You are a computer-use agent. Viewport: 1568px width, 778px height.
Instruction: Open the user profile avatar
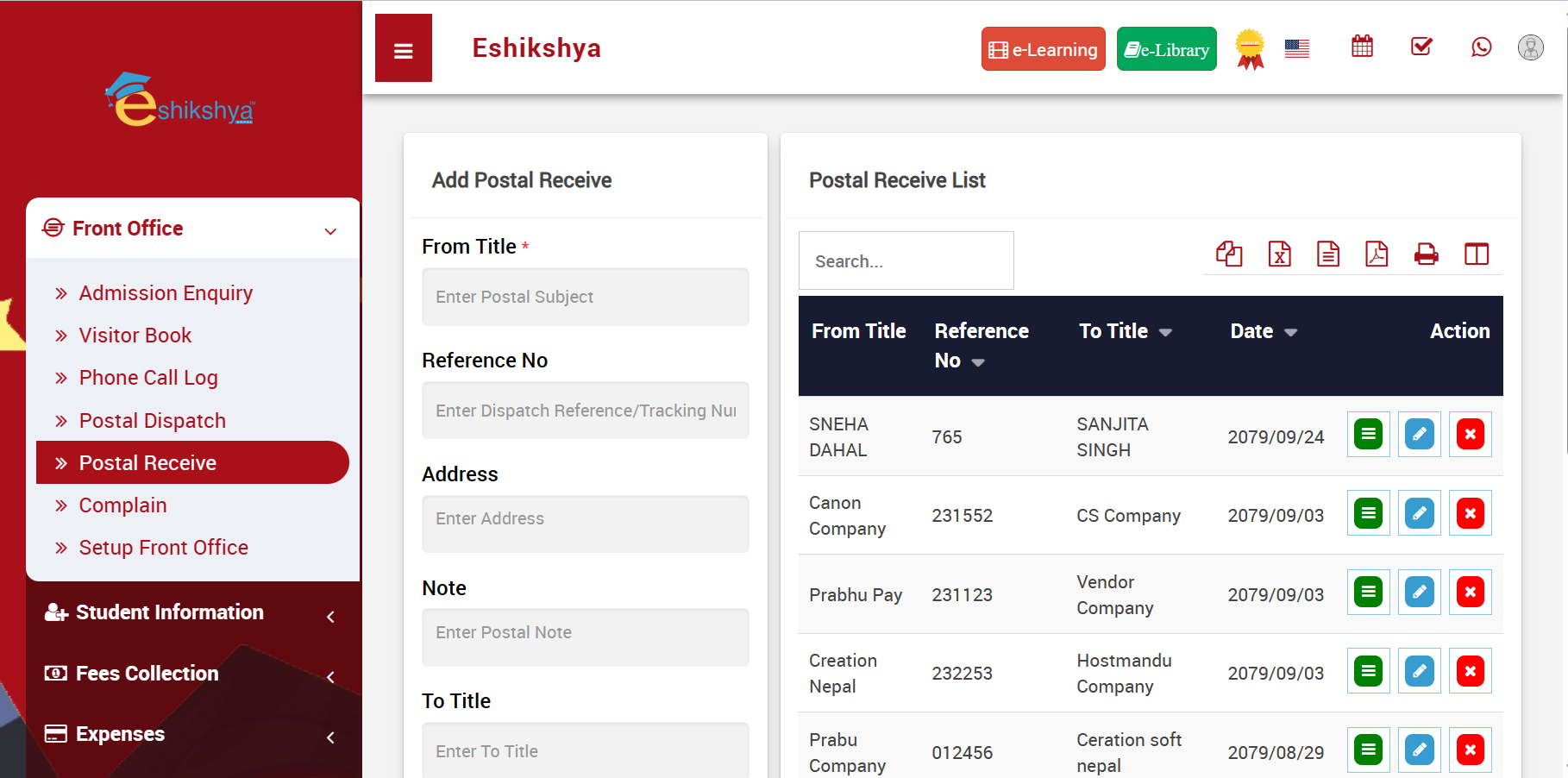[1530, 47]
